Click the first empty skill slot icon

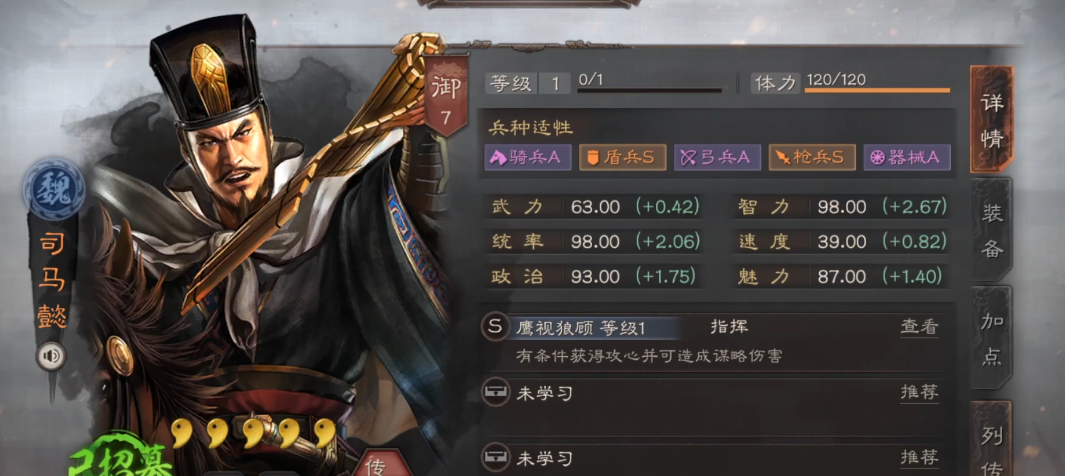[x=495, y=392]
